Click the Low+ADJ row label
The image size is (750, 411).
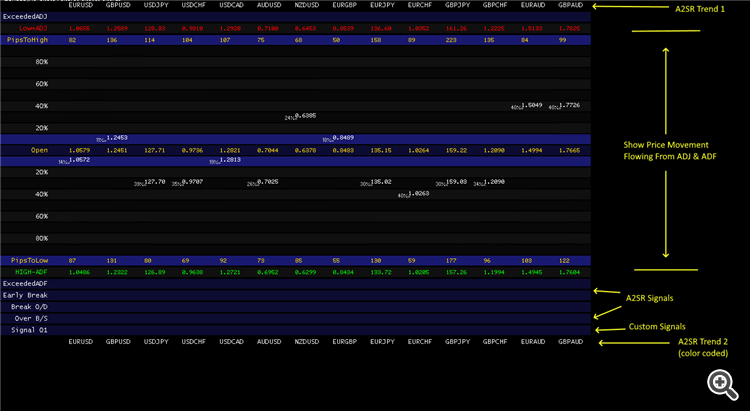coord(33,28)
